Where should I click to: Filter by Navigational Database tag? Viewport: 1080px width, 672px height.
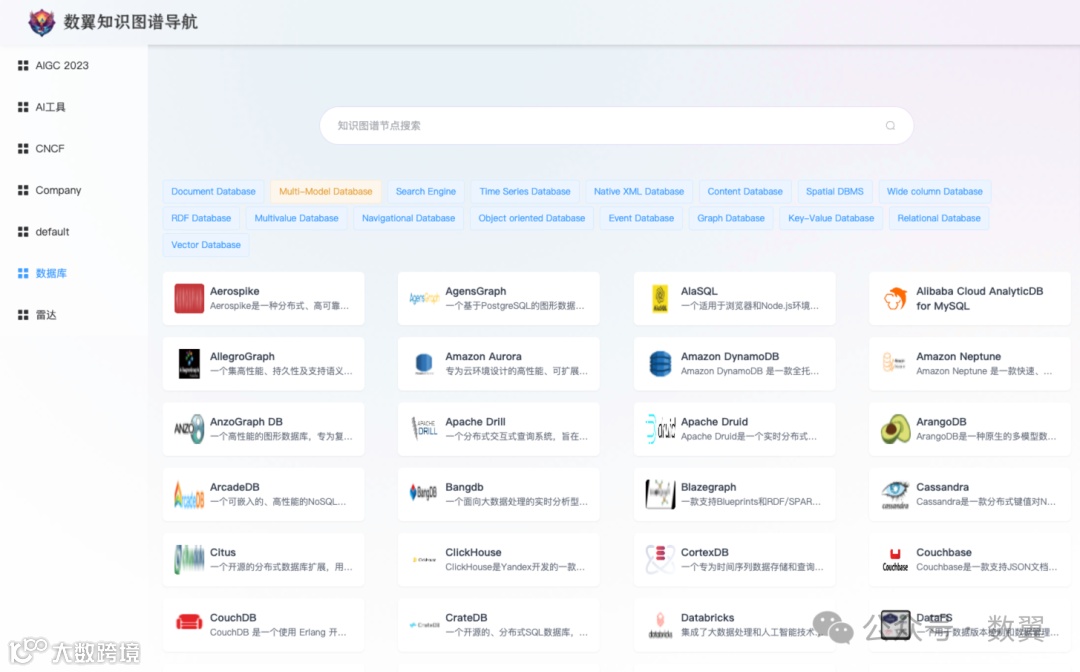408,218
